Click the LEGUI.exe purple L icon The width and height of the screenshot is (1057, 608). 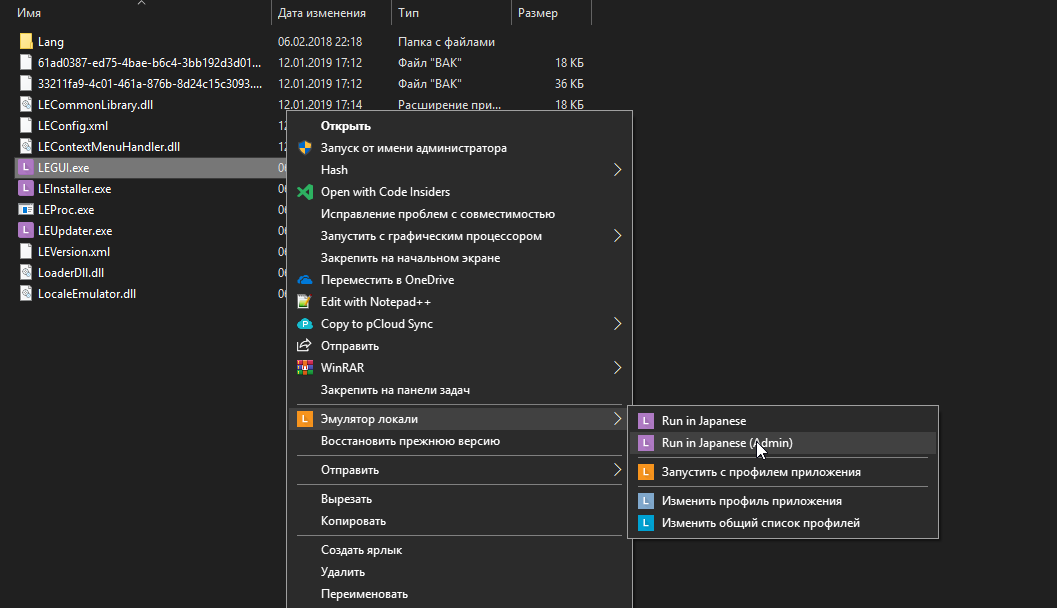click(26, 167)
